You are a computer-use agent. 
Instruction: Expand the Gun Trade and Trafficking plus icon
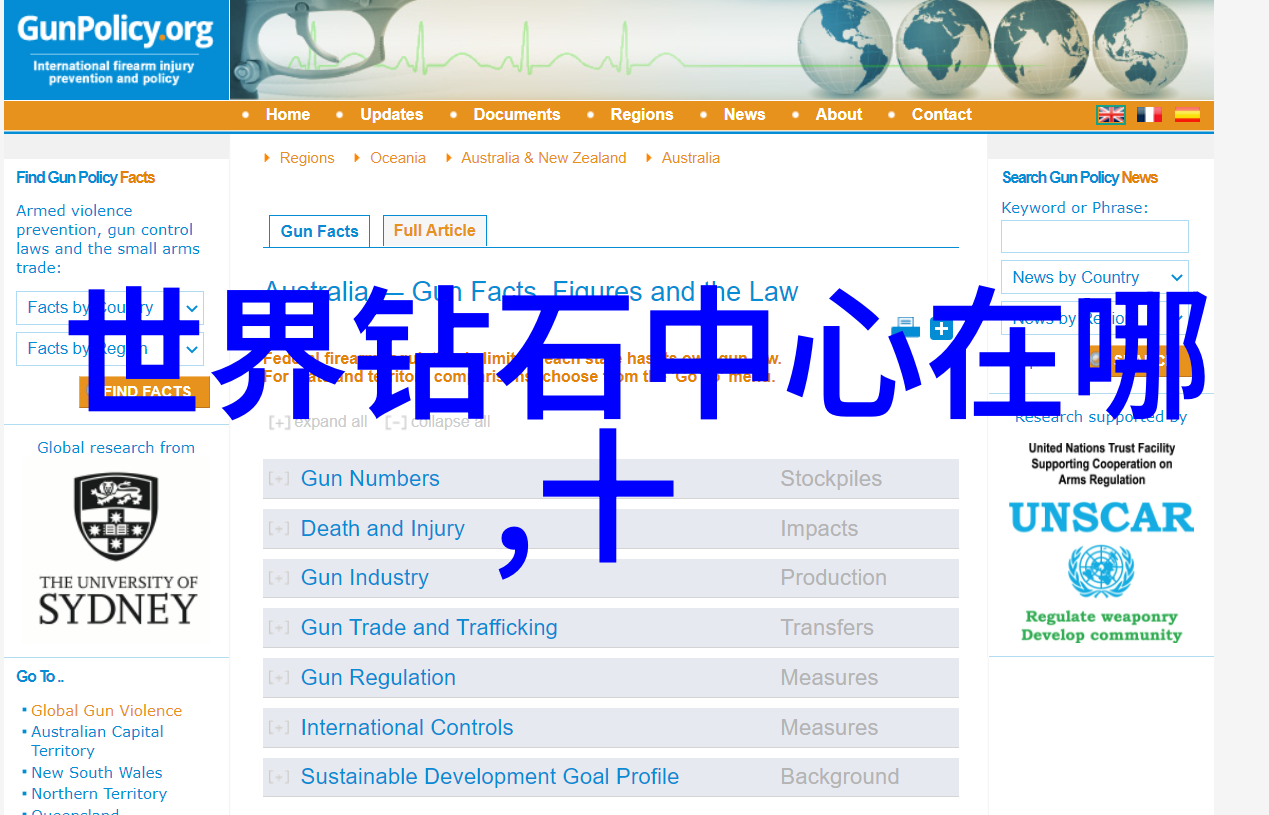pyautogui.click(x=279, y=628)
